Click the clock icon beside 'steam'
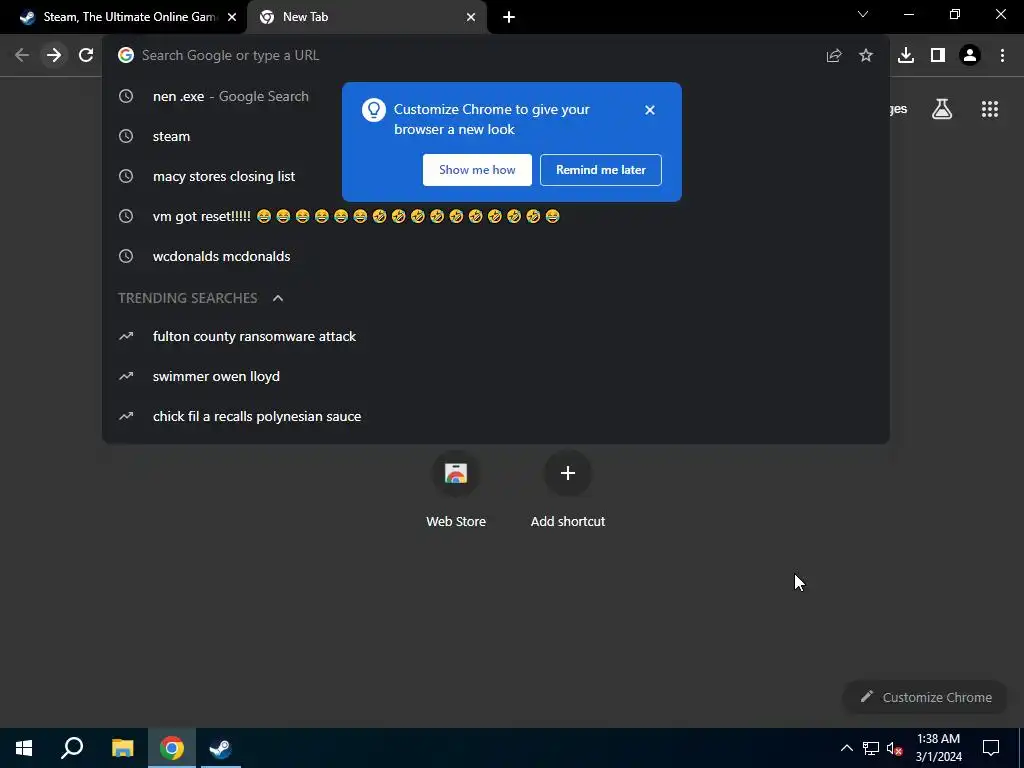The height and width of the screenshot is (768, 1024). pos(126,136)
